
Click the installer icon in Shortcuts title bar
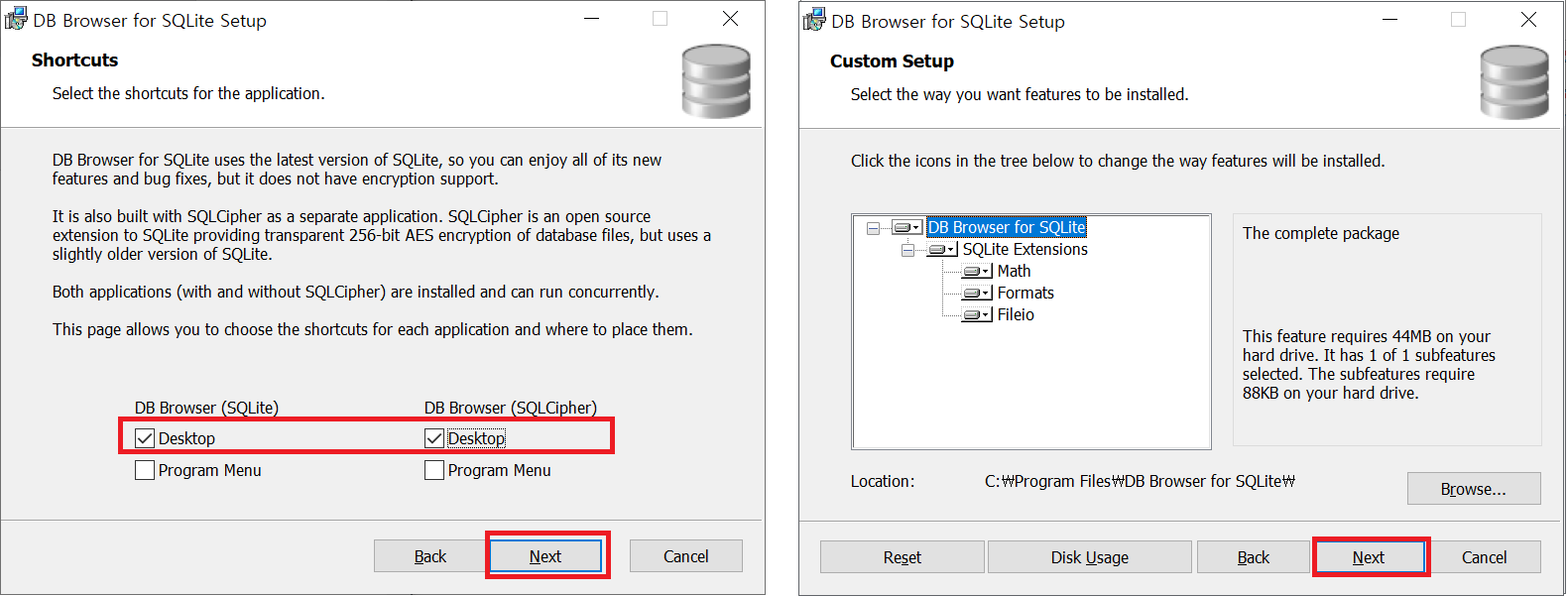(x=16, y=20)
